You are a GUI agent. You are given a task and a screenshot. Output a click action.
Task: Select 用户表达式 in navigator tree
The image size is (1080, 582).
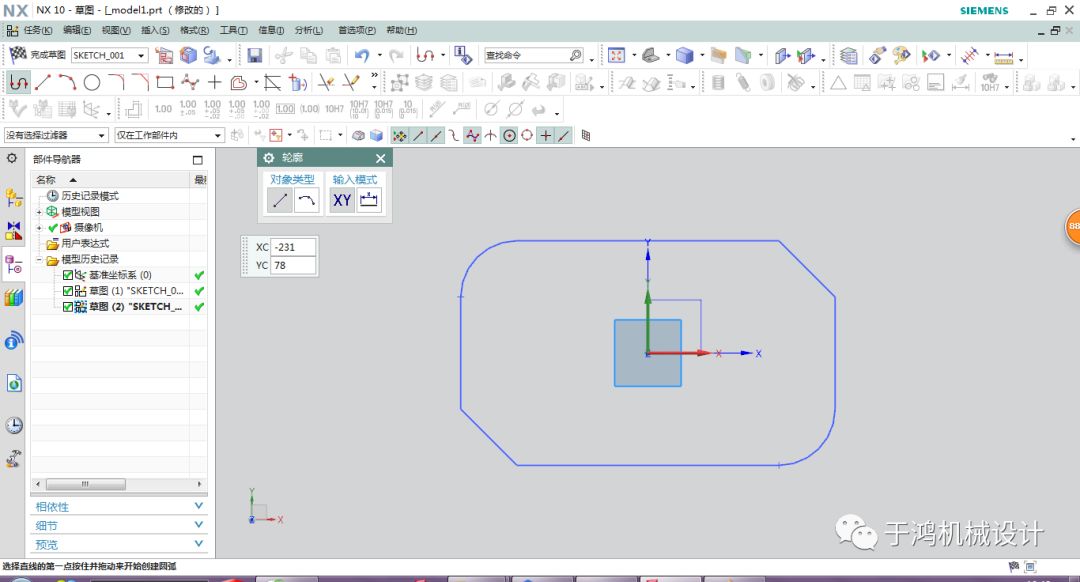click(85, 243)
